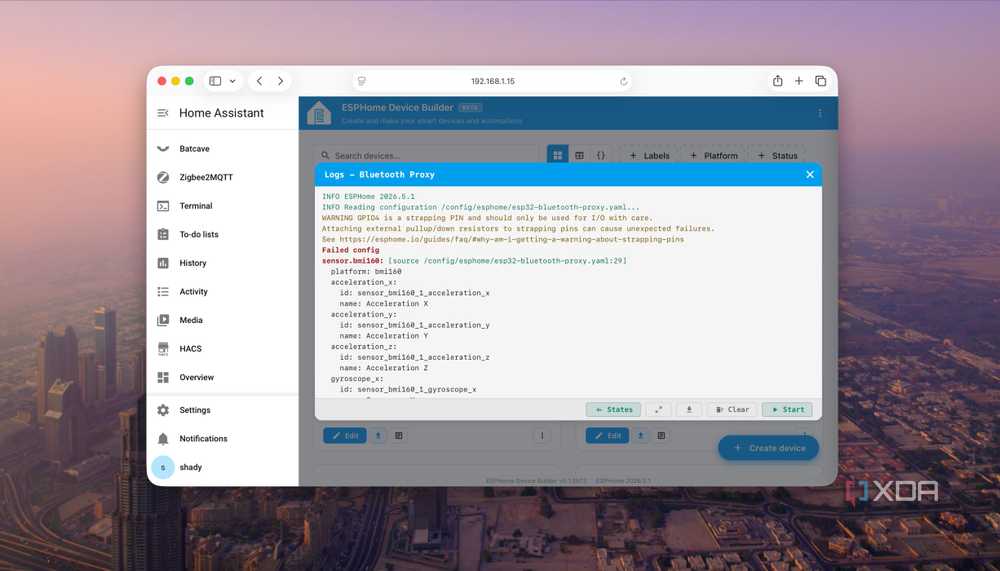Open the ESPHome Device Builder overflow menu

click(820, 113)
